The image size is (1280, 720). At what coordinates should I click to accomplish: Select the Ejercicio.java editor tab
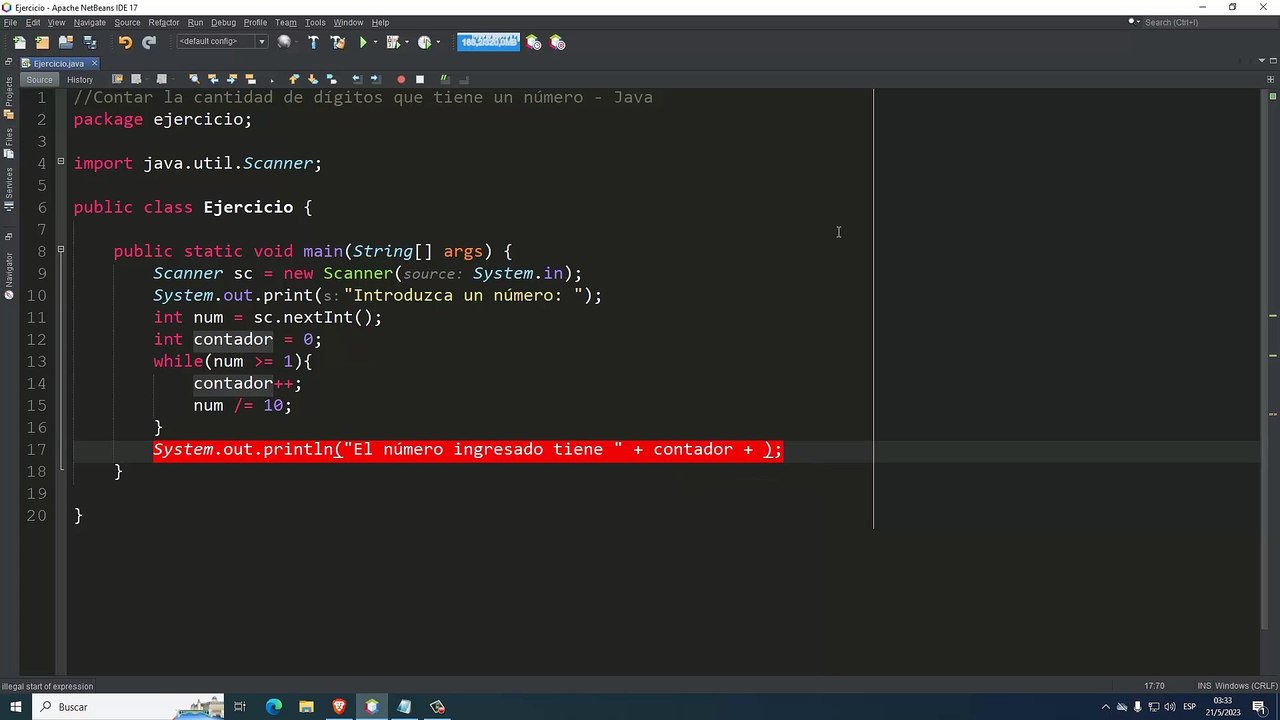coord(58,63)
